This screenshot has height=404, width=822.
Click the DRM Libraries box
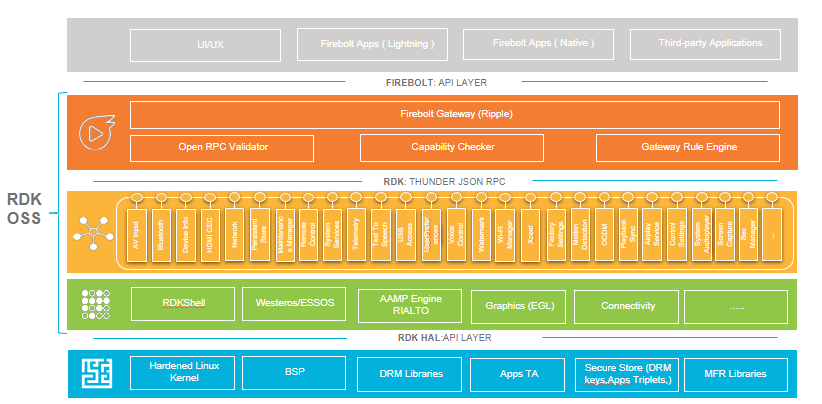pyautogui.click(x=409, y=374)
